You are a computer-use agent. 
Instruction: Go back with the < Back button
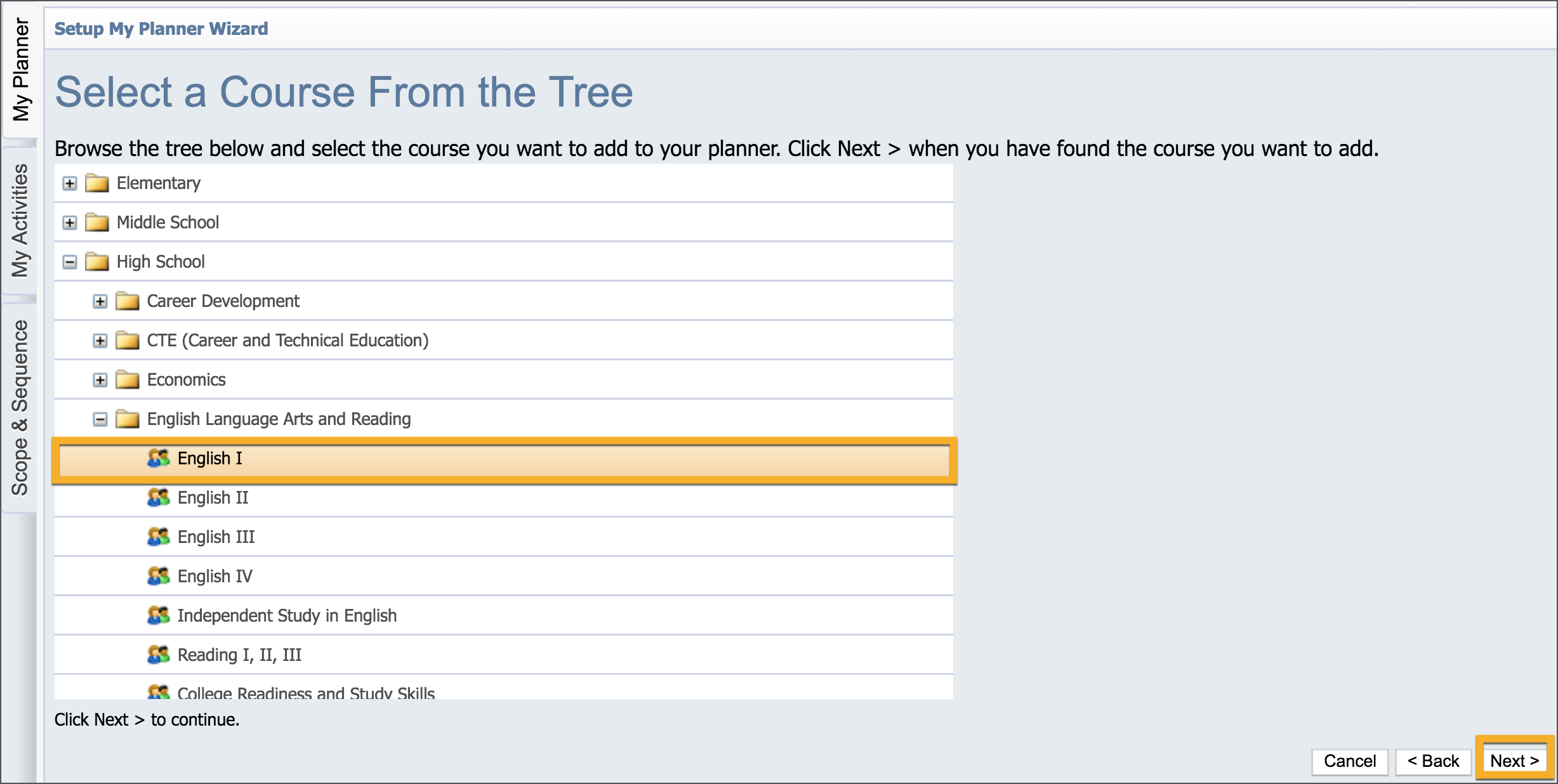[x=1433, y=761]
